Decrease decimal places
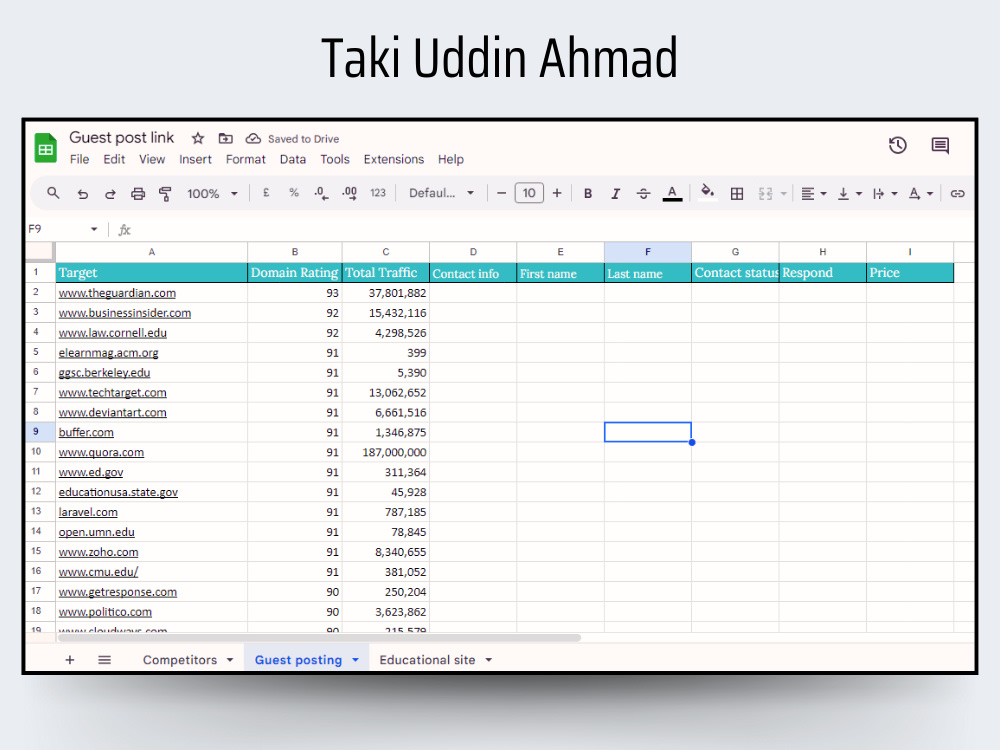This screenshot has height=750, width=1000. (x=321, y=193)
